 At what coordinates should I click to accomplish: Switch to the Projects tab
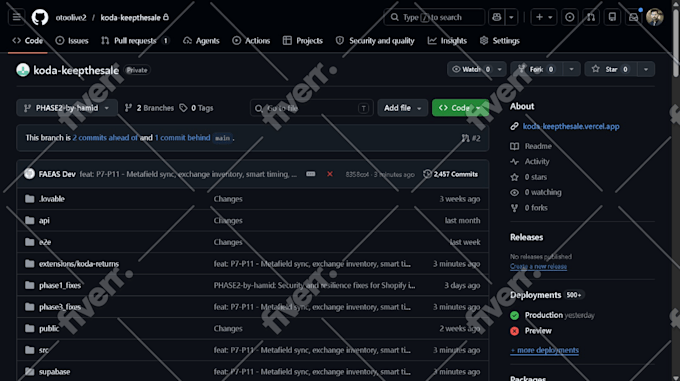(303, 41)
